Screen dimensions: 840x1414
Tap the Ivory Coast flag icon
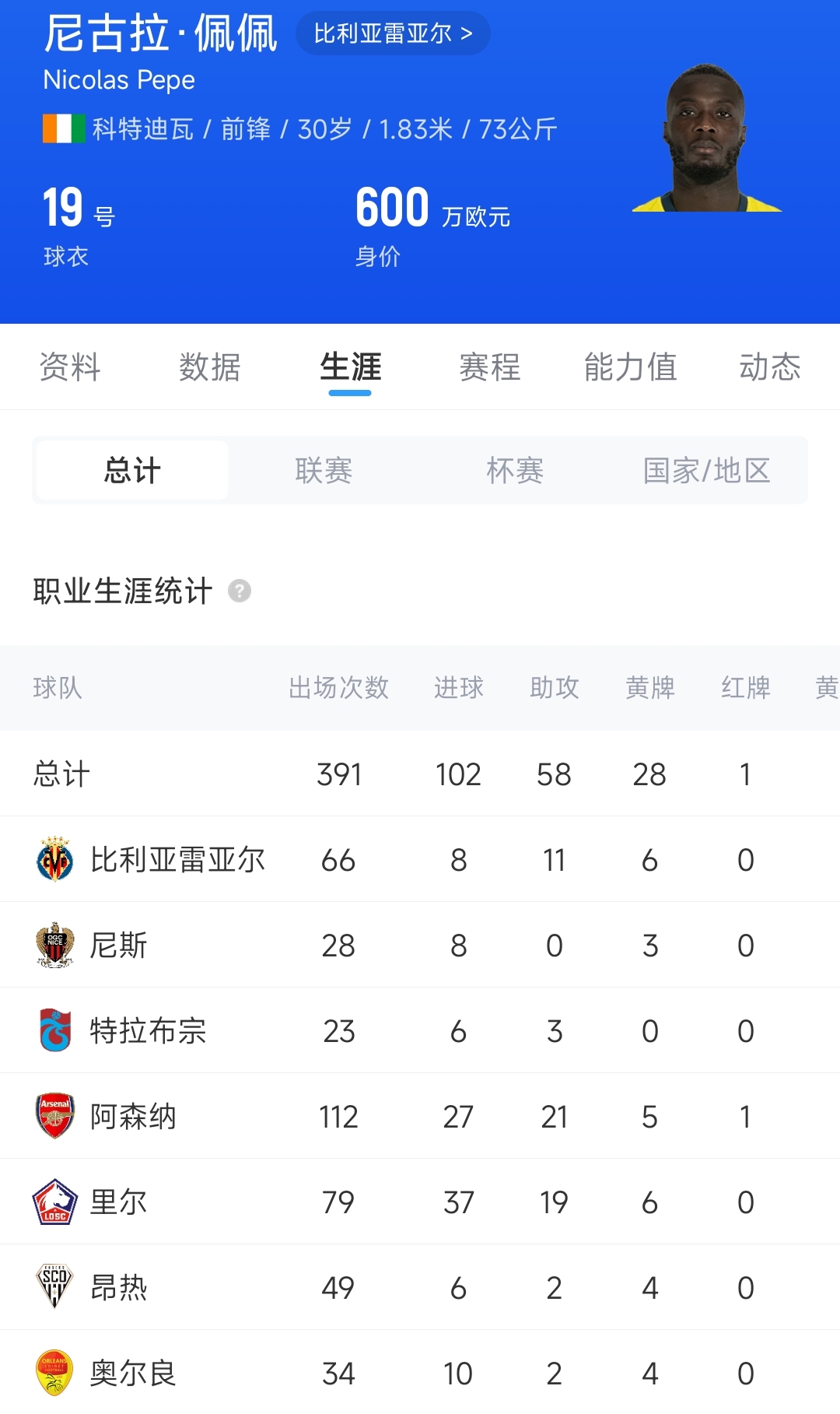(64, 128)
